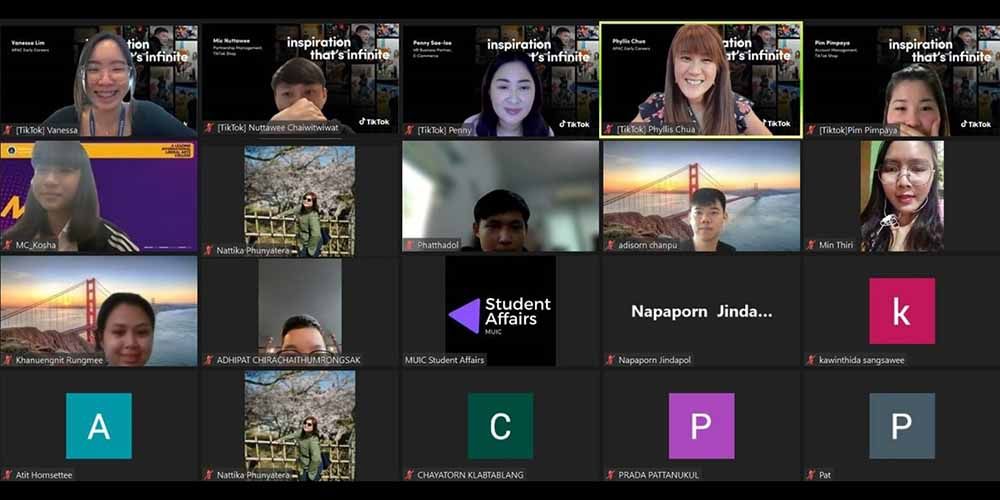The height and width of the screenshot is (500, 1000).
Task: Click muted mic icon next to [TikTok] Penny
Action: tap(409, 130)
